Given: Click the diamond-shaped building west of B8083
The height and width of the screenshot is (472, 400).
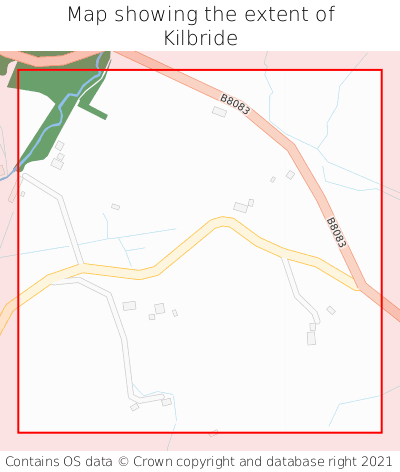Looking at the screenshot, I should click(x=290, y=175).
